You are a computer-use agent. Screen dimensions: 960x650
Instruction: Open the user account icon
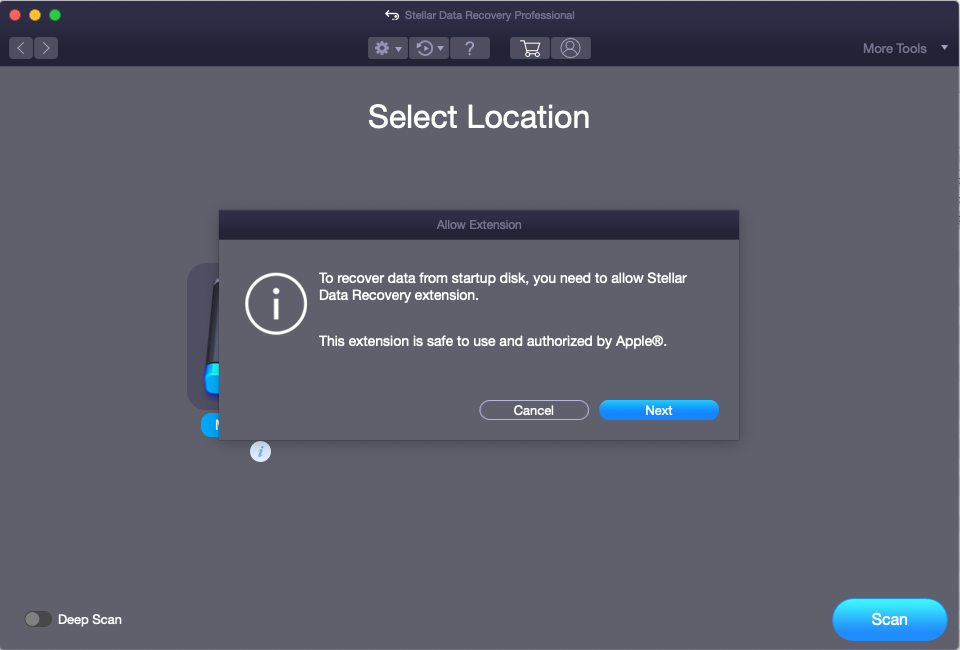click(570, 48)
